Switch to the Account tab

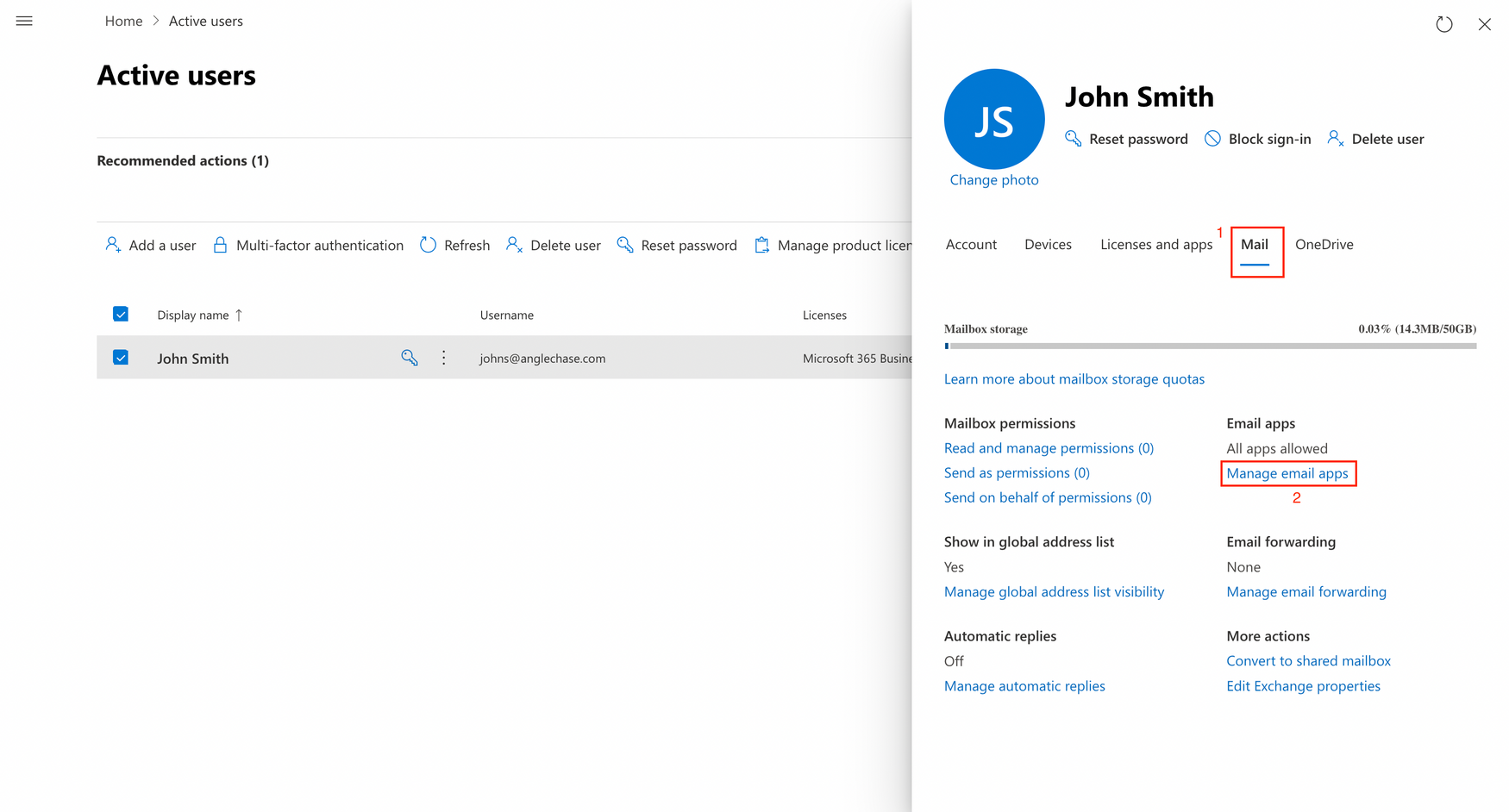coord(971,244)
